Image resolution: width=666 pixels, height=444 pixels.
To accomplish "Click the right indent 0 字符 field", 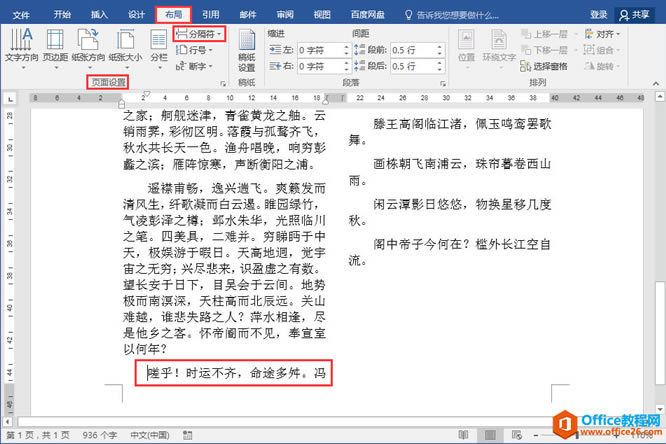I will [x=320, y=66].
